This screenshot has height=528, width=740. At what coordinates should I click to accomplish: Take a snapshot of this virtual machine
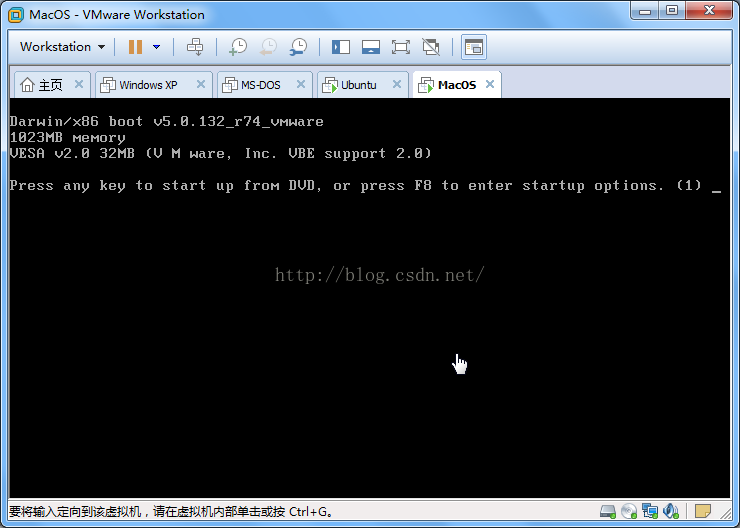pyautogui.click(x=238, y=47)
